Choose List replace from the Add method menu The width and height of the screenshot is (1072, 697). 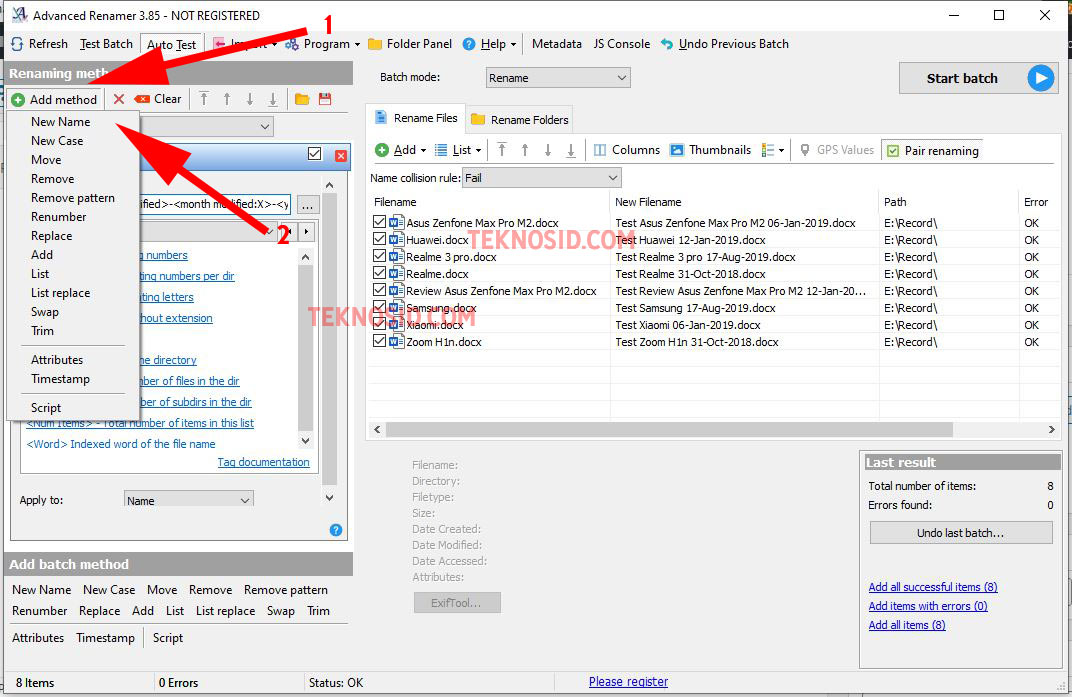(x=60, y=293)
